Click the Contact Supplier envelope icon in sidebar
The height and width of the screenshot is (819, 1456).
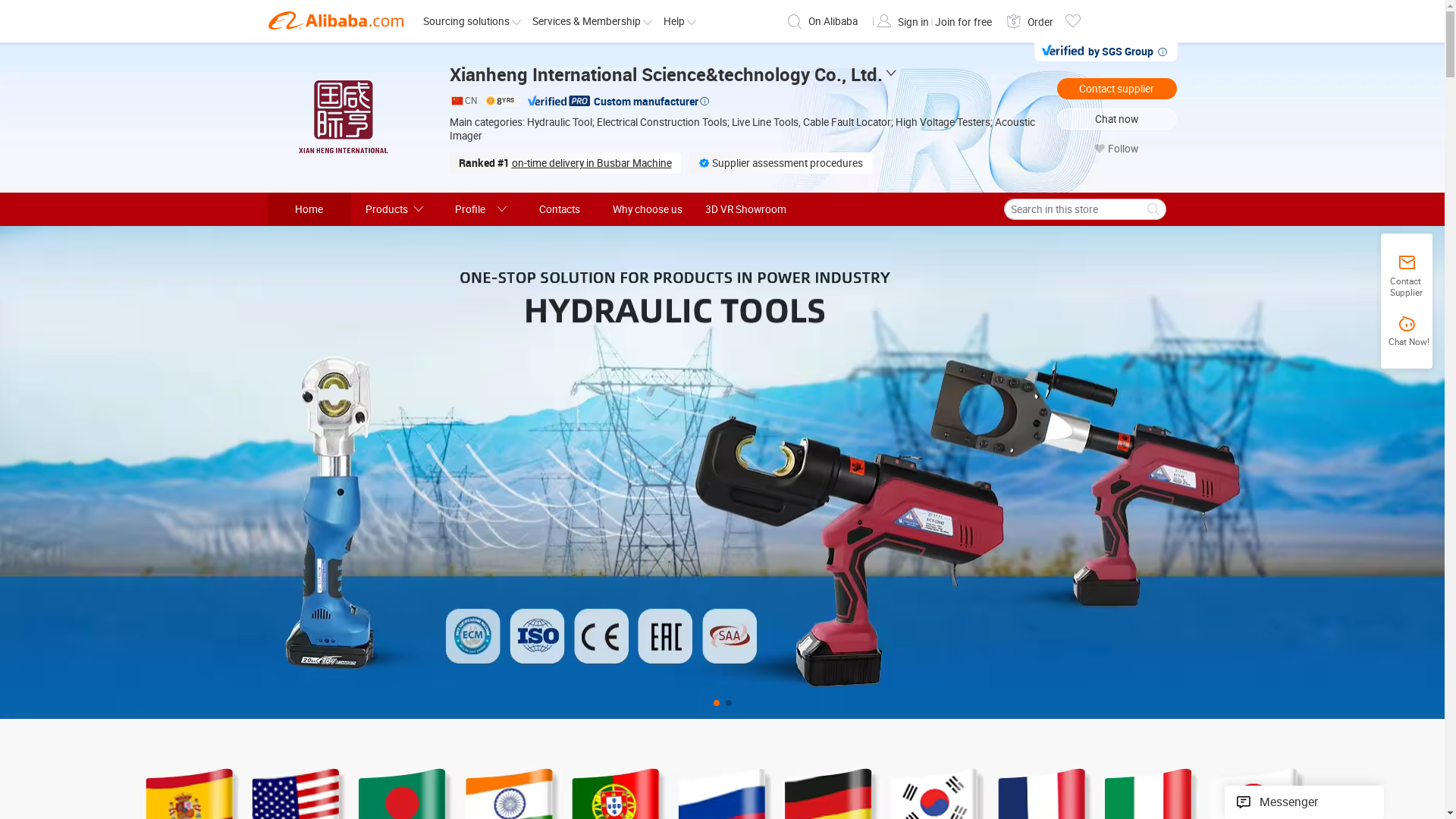pyautogui.click(x=1406, y=263)
